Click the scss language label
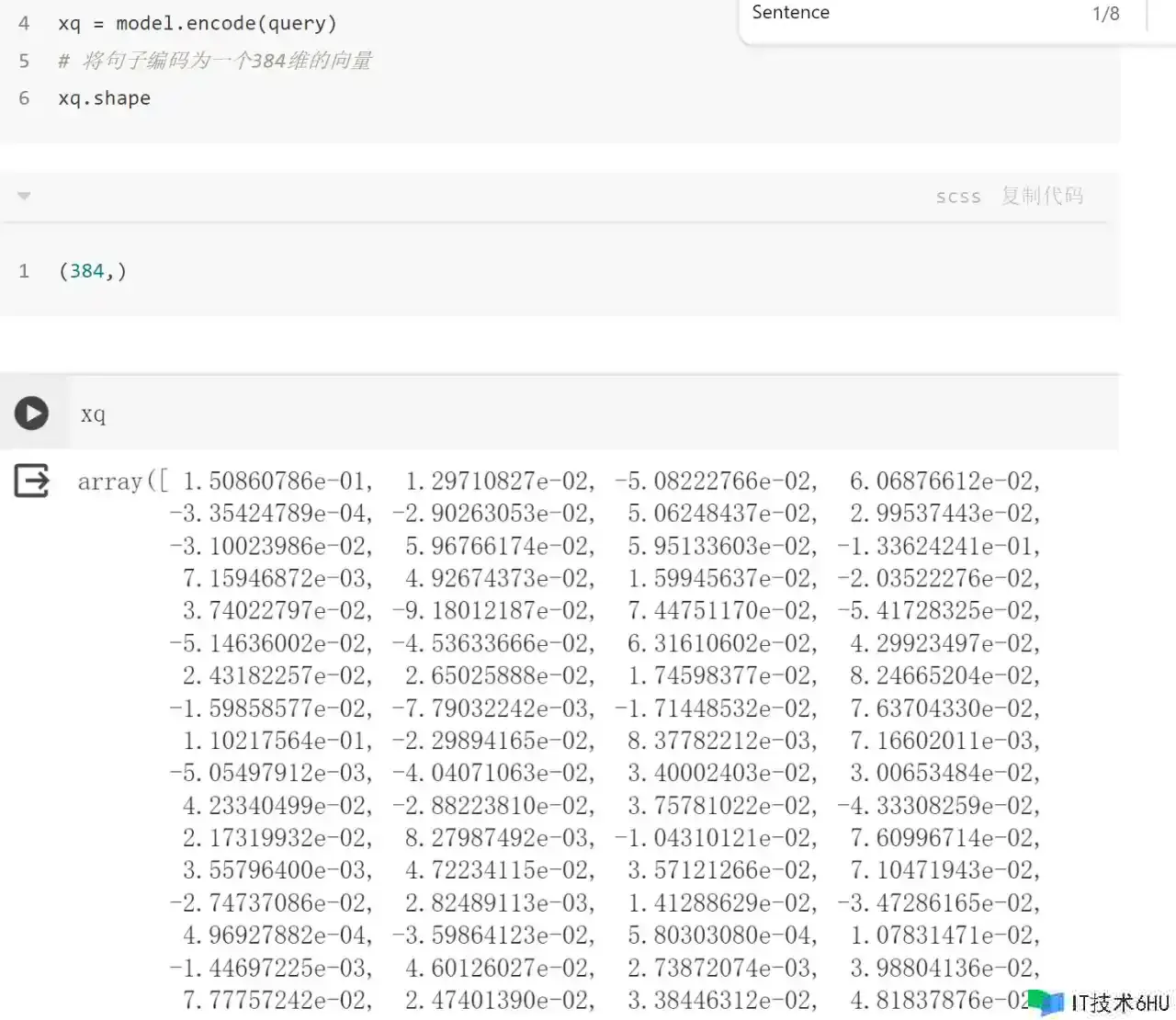 (x=958, y=197)
